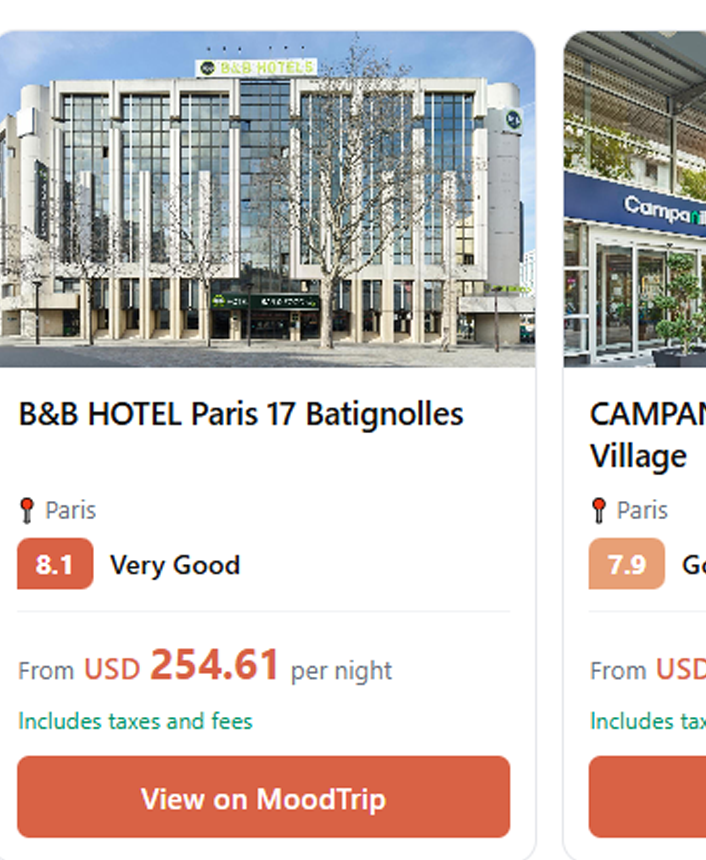Open the B&B HOTEL Paris 17 Batignolles title

241,414
